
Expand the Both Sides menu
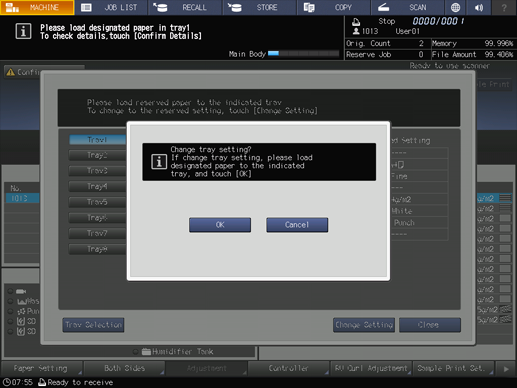pos(124,368)
